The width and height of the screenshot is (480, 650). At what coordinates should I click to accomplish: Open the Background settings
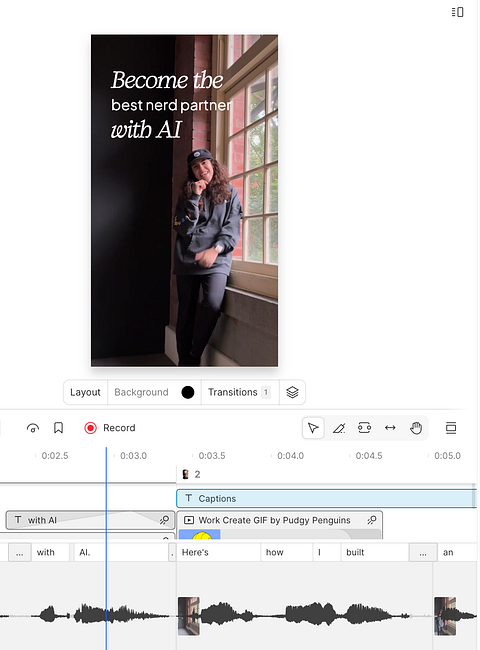141,392
